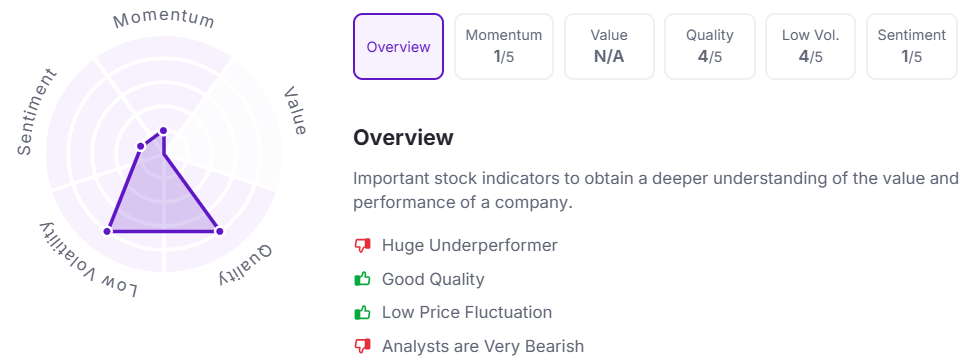Click thumbs-down icon beside Analysts are Very Bearish
This screenshot has width=969, height=361.
click(362, 346)
